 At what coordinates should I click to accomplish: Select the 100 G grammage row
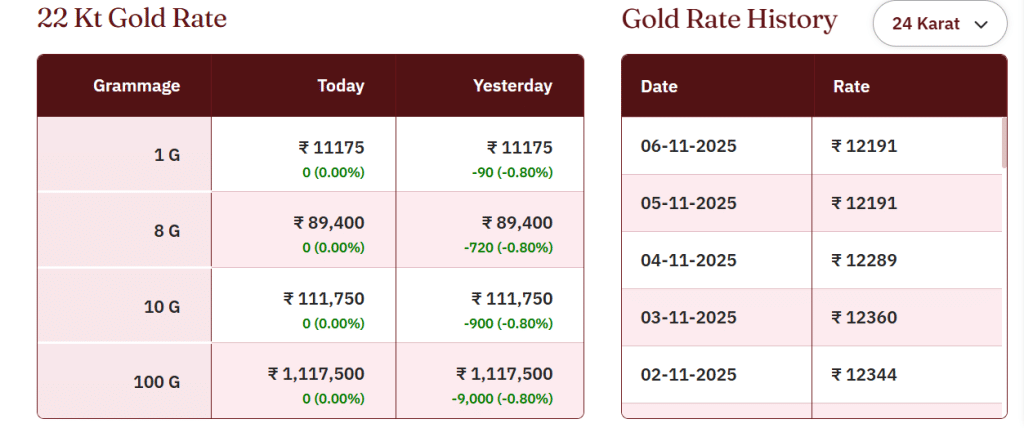pyautogui.click(x=157, y=382)
